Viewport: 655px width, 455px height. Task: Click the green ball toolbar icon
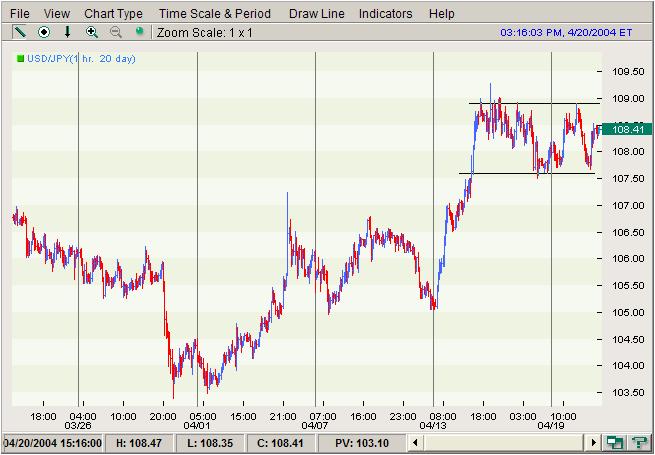pyautogui.click(x=140, y=32)
